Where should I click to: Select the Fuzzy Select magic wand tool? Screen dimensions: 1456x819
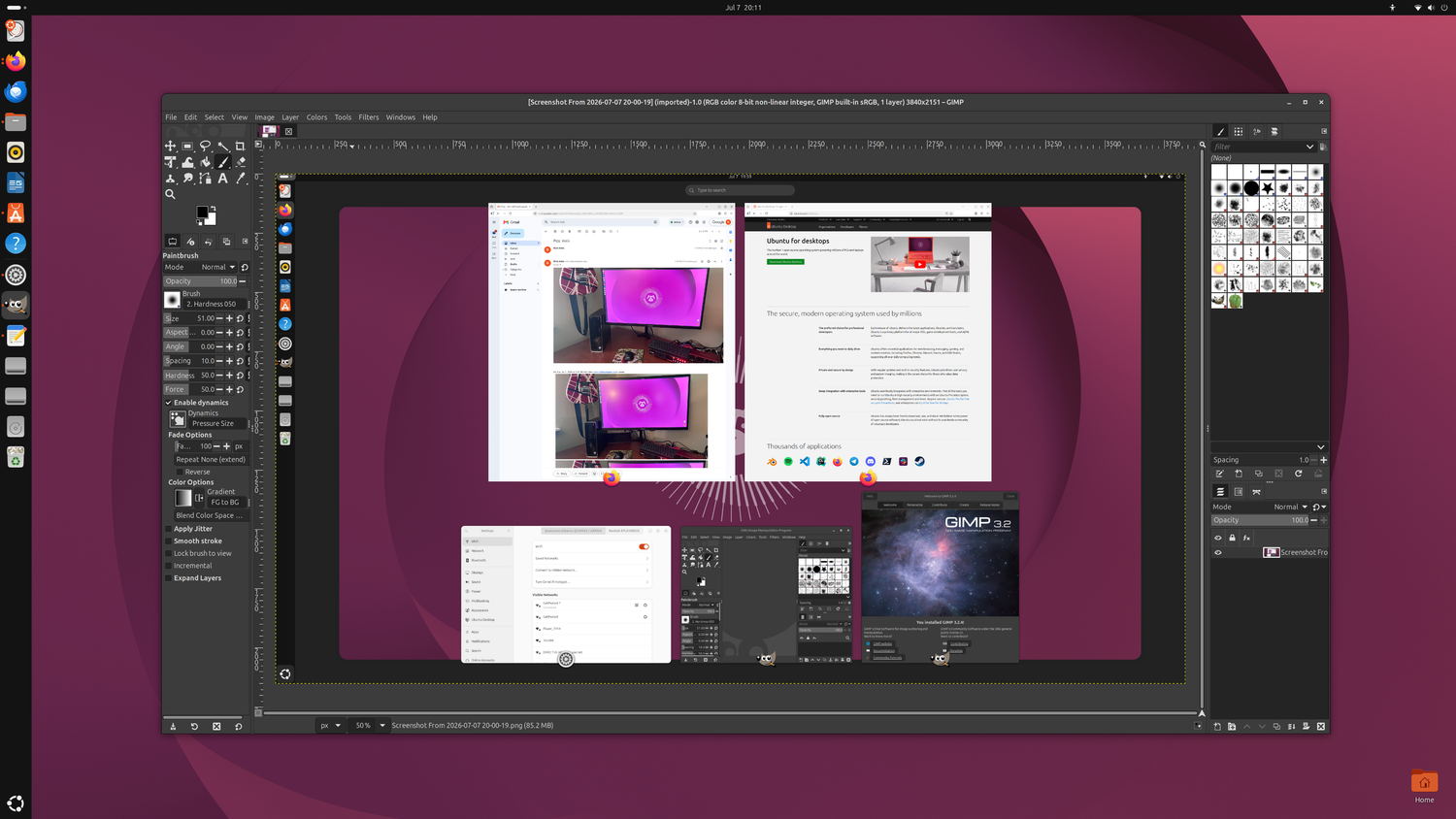[222, 146]
